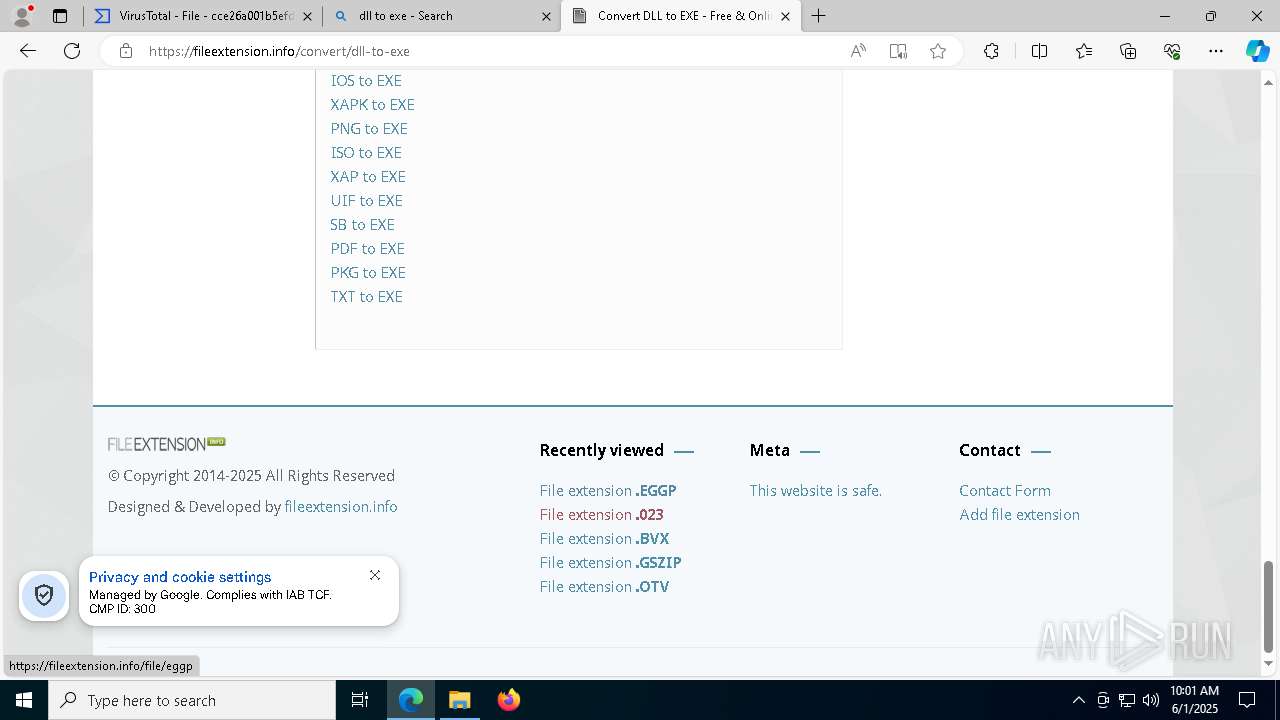The width and height of the screenshot is (1280, 720).
Task: Open the ISO to EXE link
Action: [366, 152]
